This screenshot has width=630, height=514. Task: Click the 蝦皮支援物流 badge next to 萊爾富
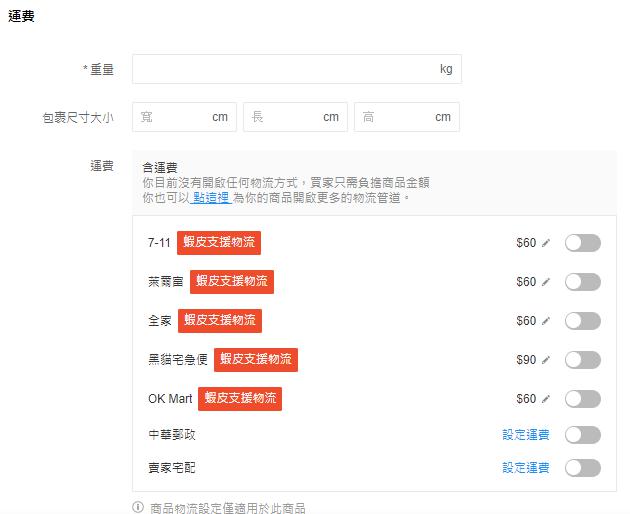click(232, 282)
